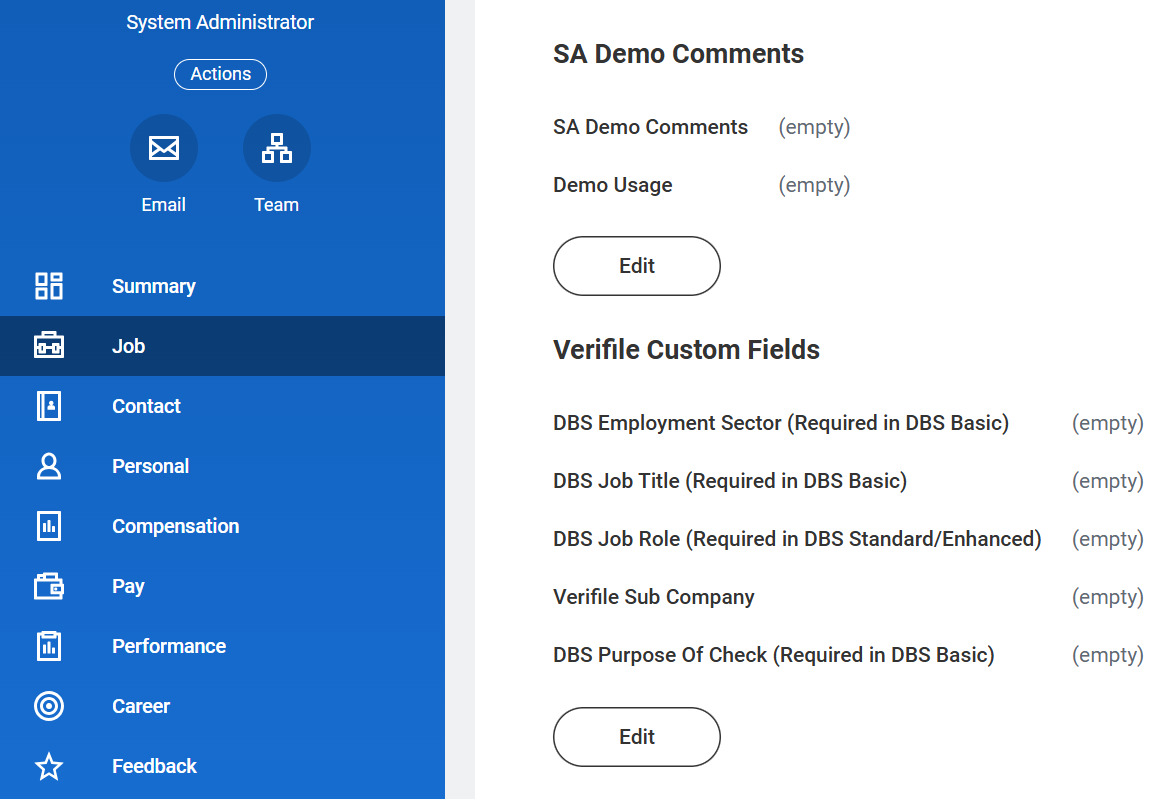Select the DBS Job Role label
The height and width of the screenshot is (799, 1173).
pos(797,539)
